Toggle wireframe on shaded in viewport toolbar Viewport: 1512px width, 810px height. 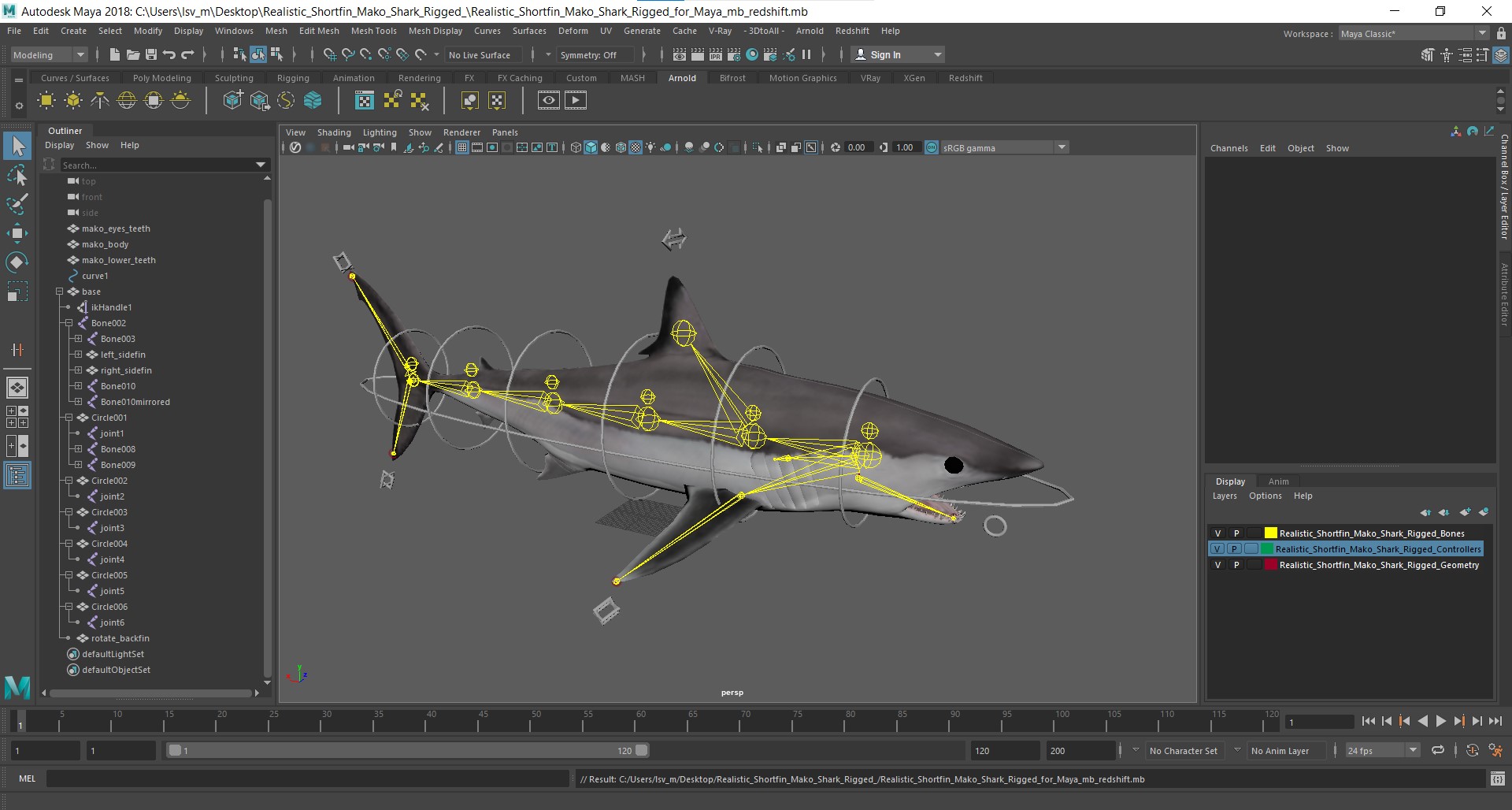pos(621,147)
